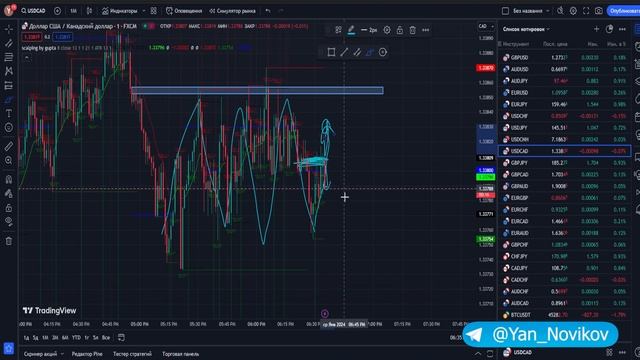640x360 pixels.
Task: Collapse the indicator legend chevron
Action: [x=27, y=58]
